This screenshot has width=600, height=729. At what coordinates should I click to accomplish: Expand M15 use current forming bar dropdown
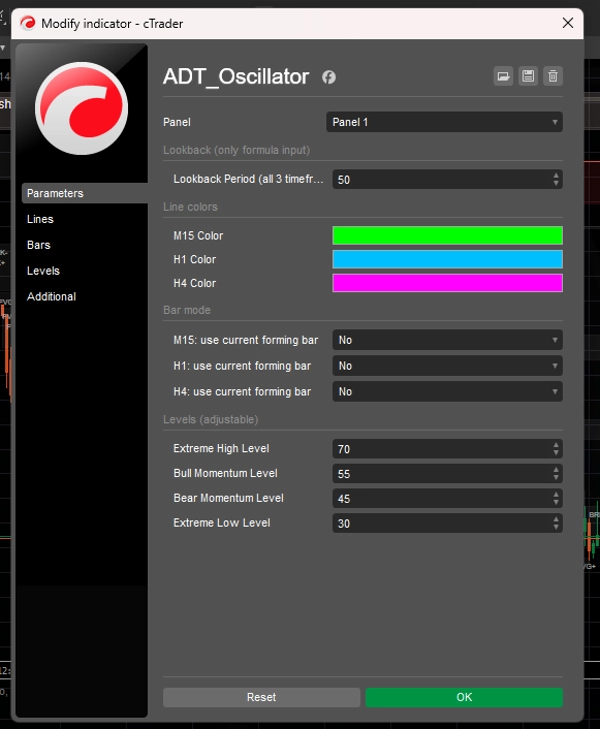448,340
